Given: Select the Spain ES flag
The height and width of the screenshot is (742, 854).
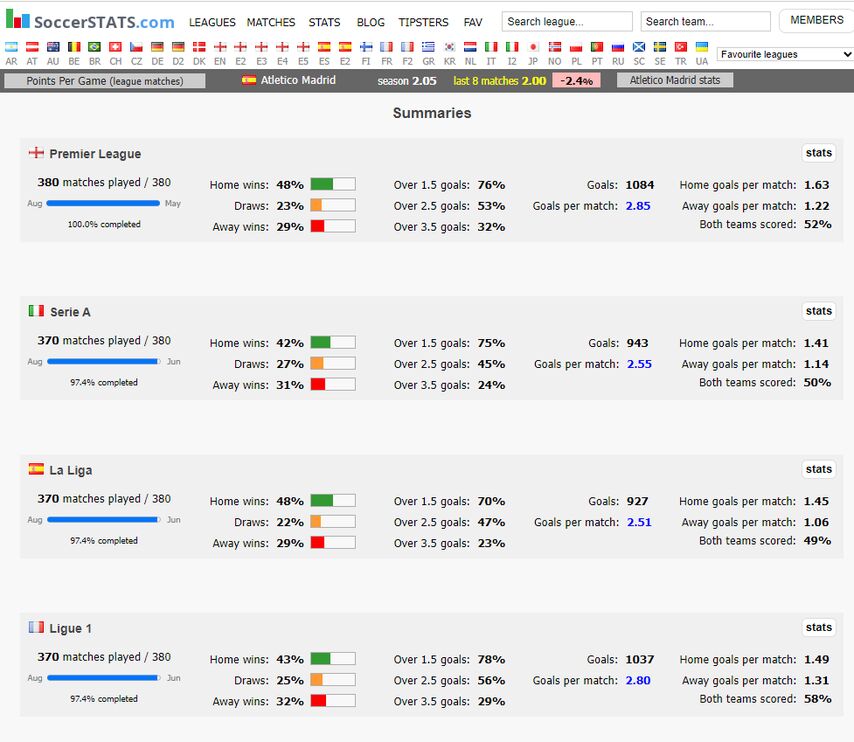Looking at the screenshot, I should coord(324,47).
